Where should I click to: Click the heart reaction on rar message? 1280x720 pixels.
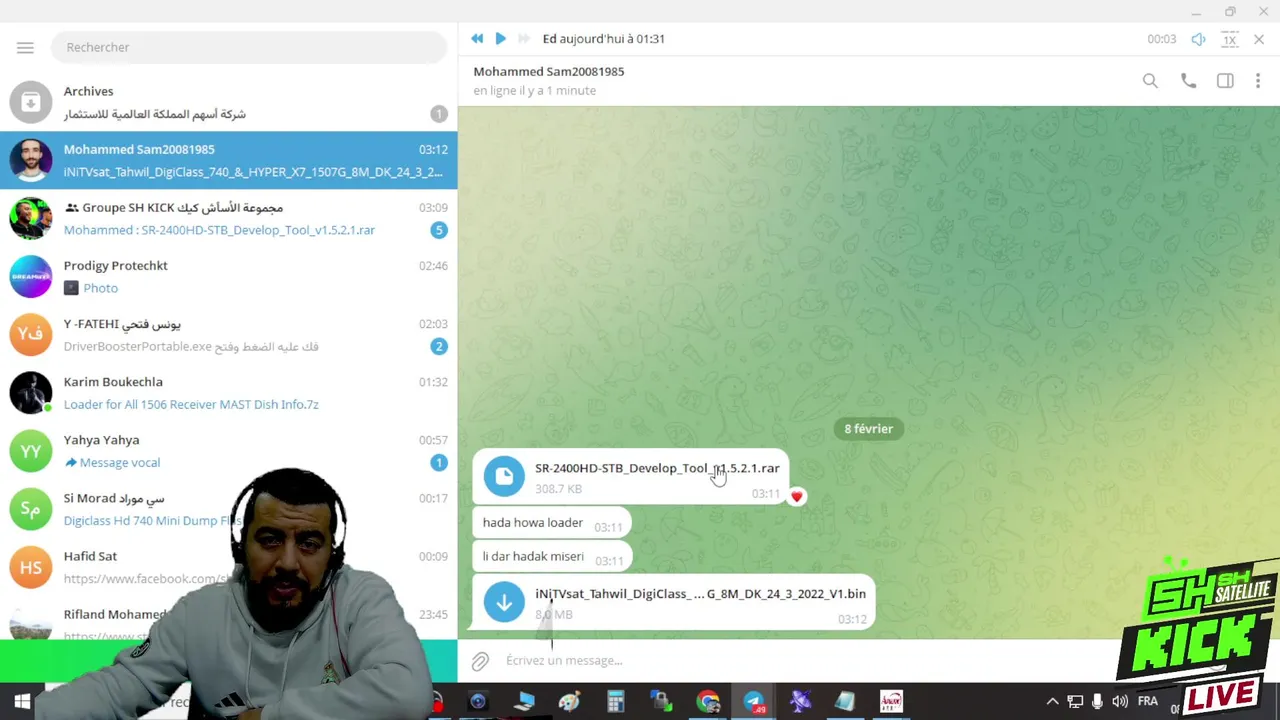(796, 496)
